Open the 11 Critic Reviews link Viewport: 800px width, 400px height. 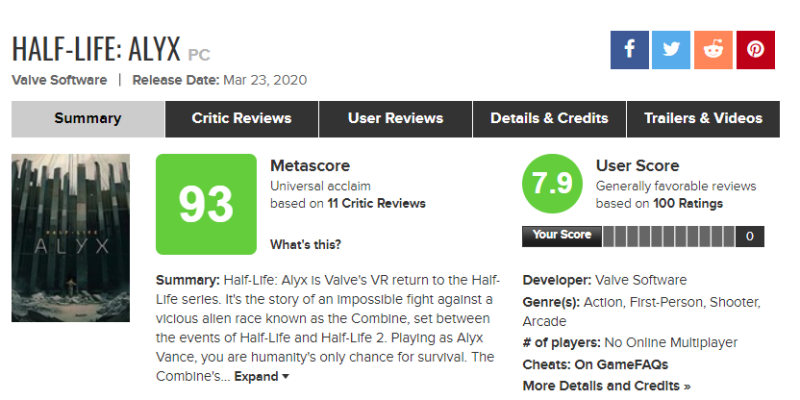tap(377, 204)
